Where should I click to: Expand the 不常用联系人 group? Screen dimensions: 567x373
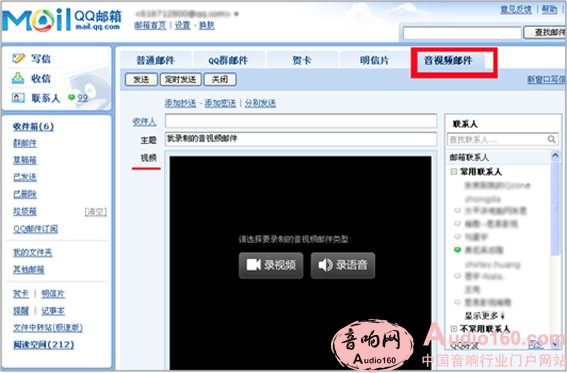454,329
